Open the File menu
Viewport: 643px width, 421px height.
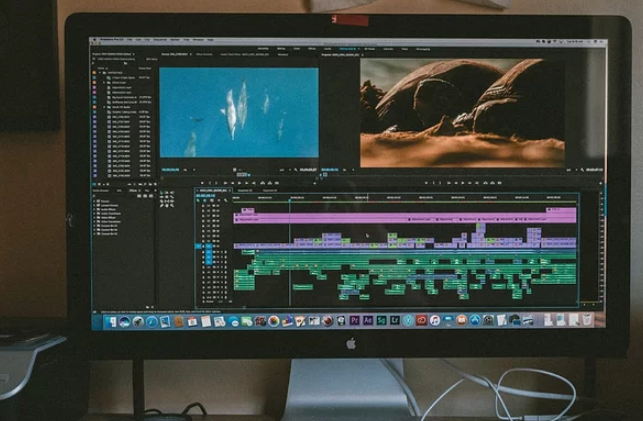point(129,40)
